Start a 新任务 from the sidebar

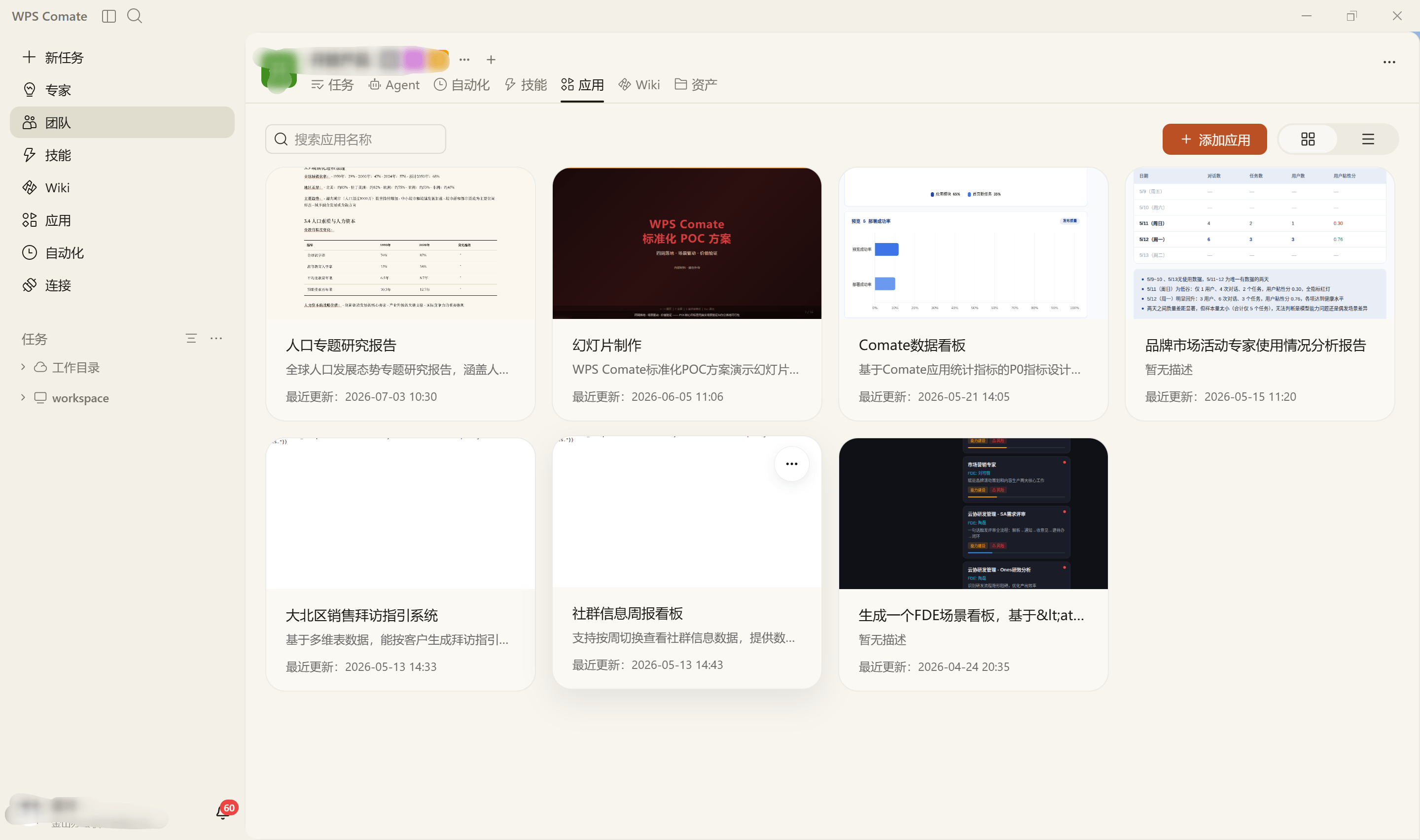coord(122,57)
